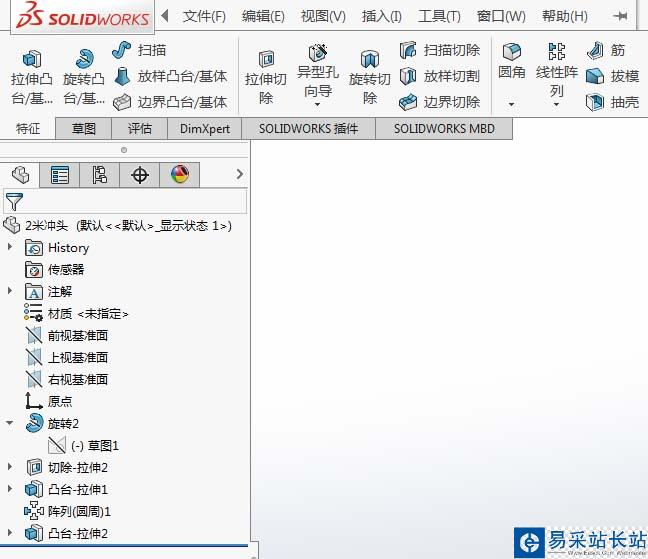The image size is (648, 559).
Task: Select the 阵列(圆周)1 feature
Action: coord(67,511)
